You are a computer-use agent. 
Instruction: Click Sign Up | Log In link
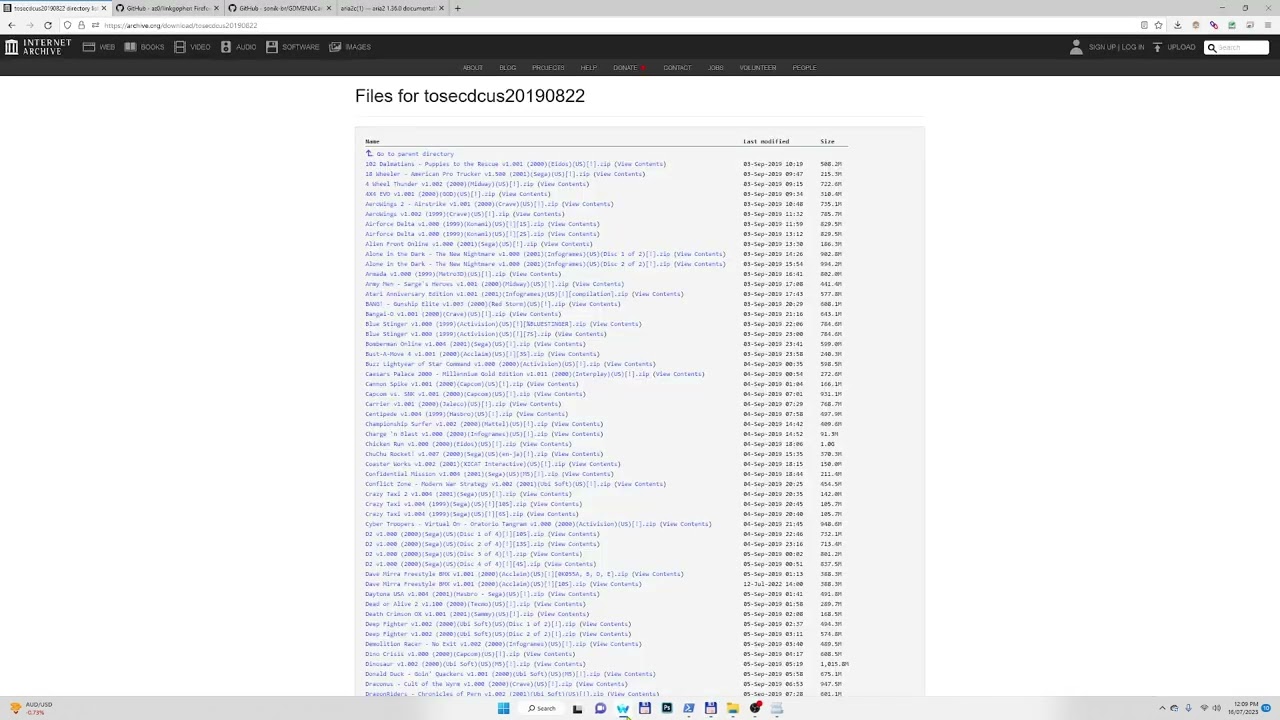click(1116, 47)
